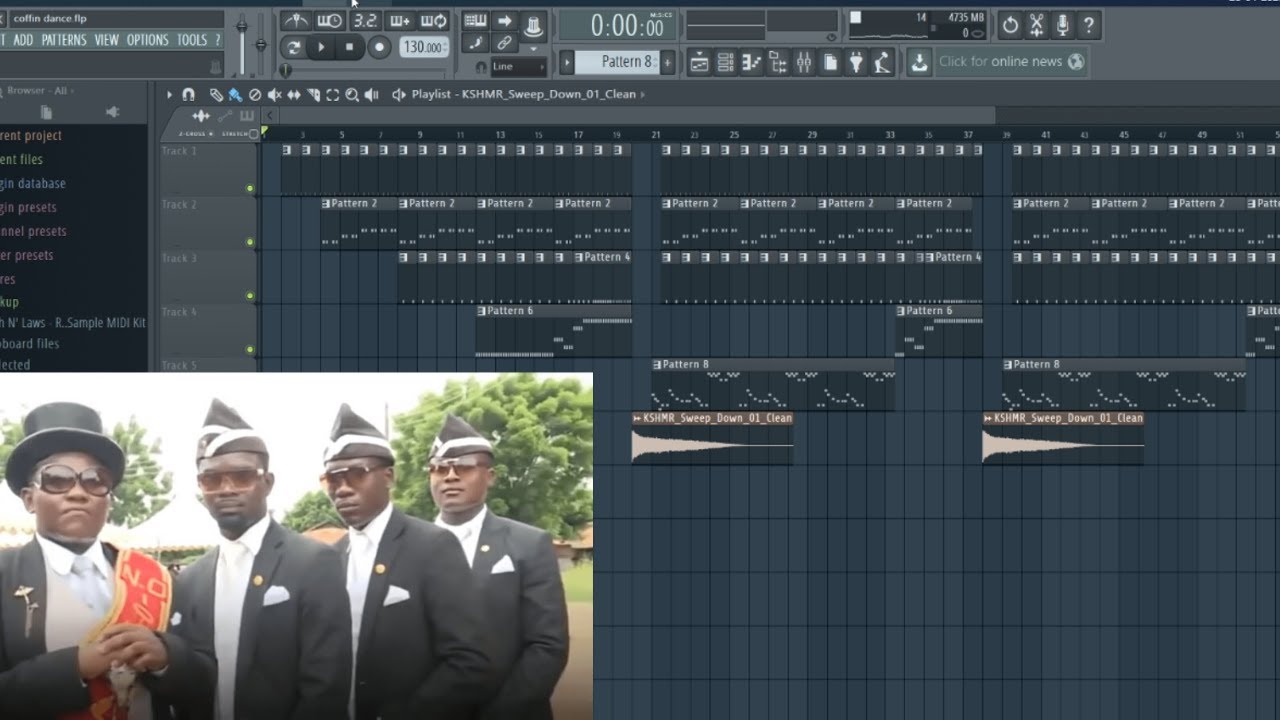Viewport: 1280px width, 720px height.
Task: Open the Playlist view icon
Action: coord(700,62)
